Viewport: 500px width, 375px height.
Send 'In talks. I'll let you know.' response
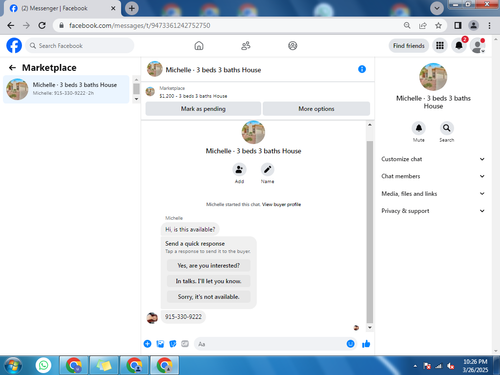[x=209, y=281]
